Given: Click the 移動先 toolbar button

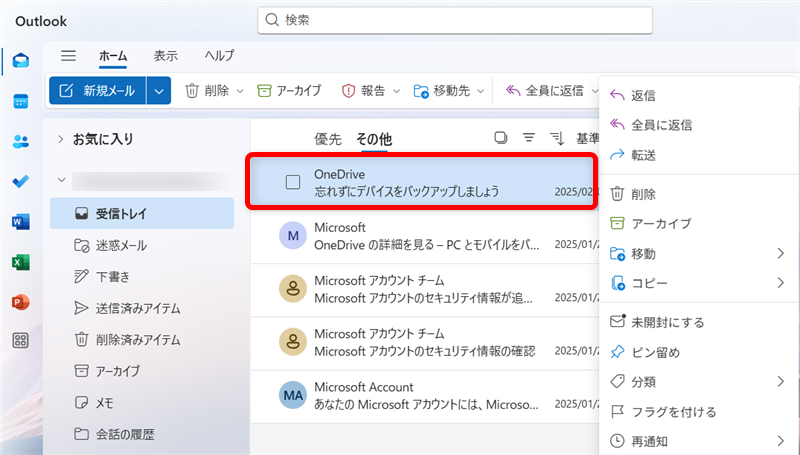Looking at the screenshot, I should pyautogui.click(x=442, y=91).
